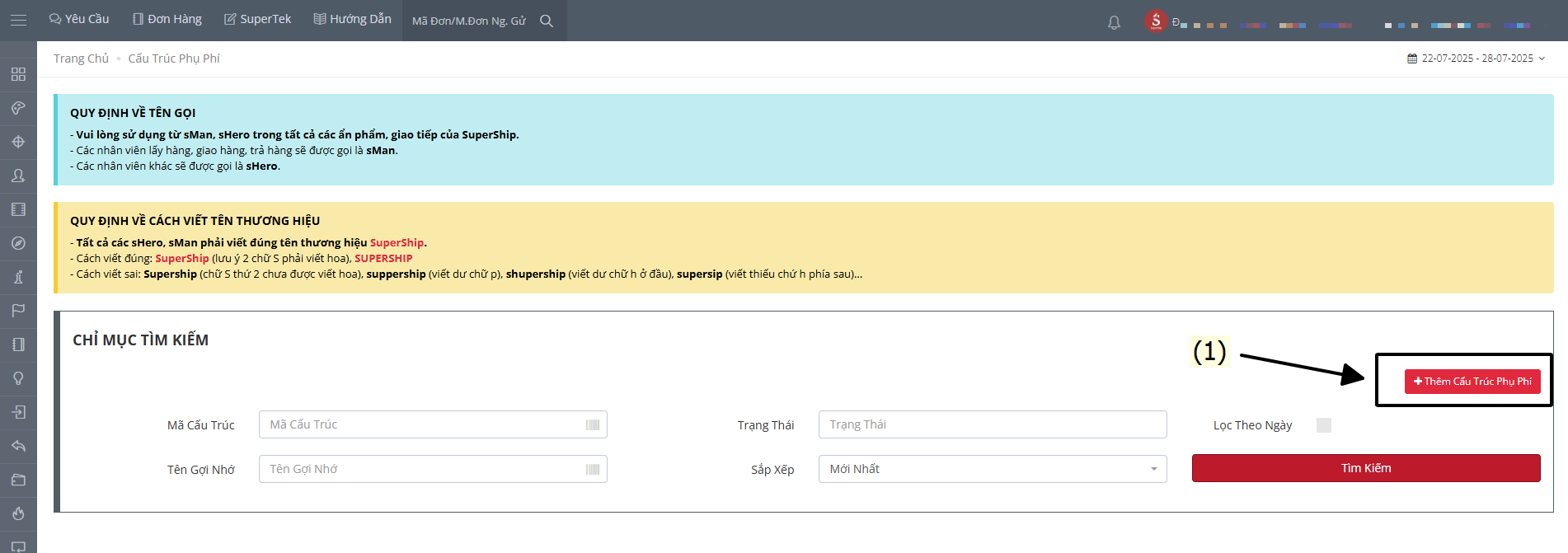Open the login arrow sidebar icon
Screen dimensions: 1568x553
click(18, 412)
